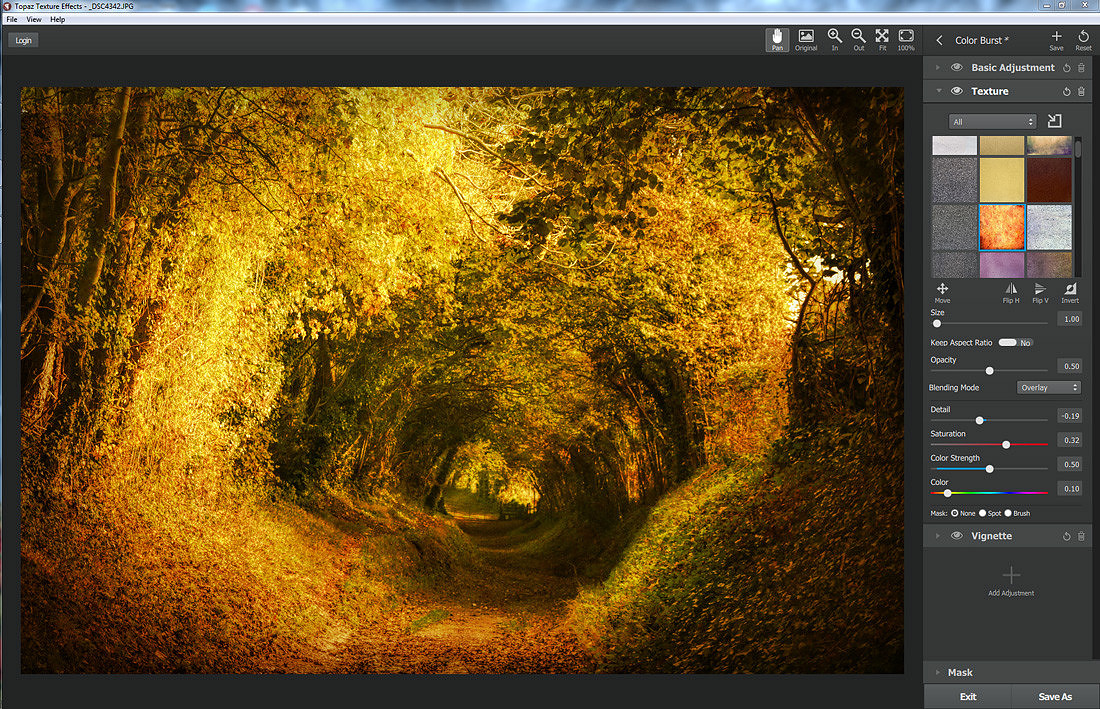Flip texture horizontally with Flip H
Screen dimensions: 1100x709
point(1011,293)
